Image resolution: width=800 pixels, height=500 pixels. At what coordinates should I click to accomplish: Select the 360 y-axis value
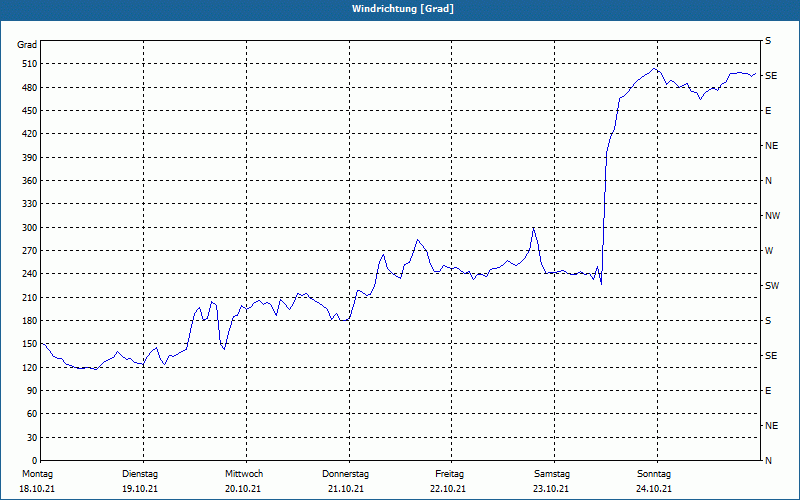tap(29, 181)
